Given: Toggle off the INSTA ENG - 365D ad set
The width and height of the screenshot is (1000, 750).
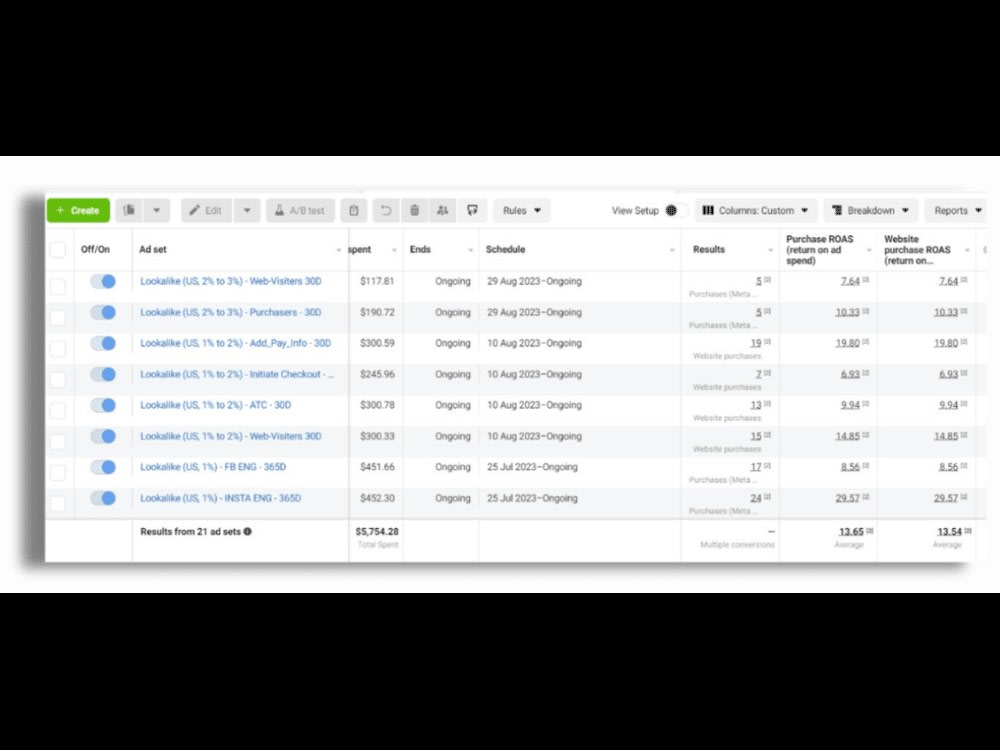Looking at the screenshot, I should (x=103, y=498).
